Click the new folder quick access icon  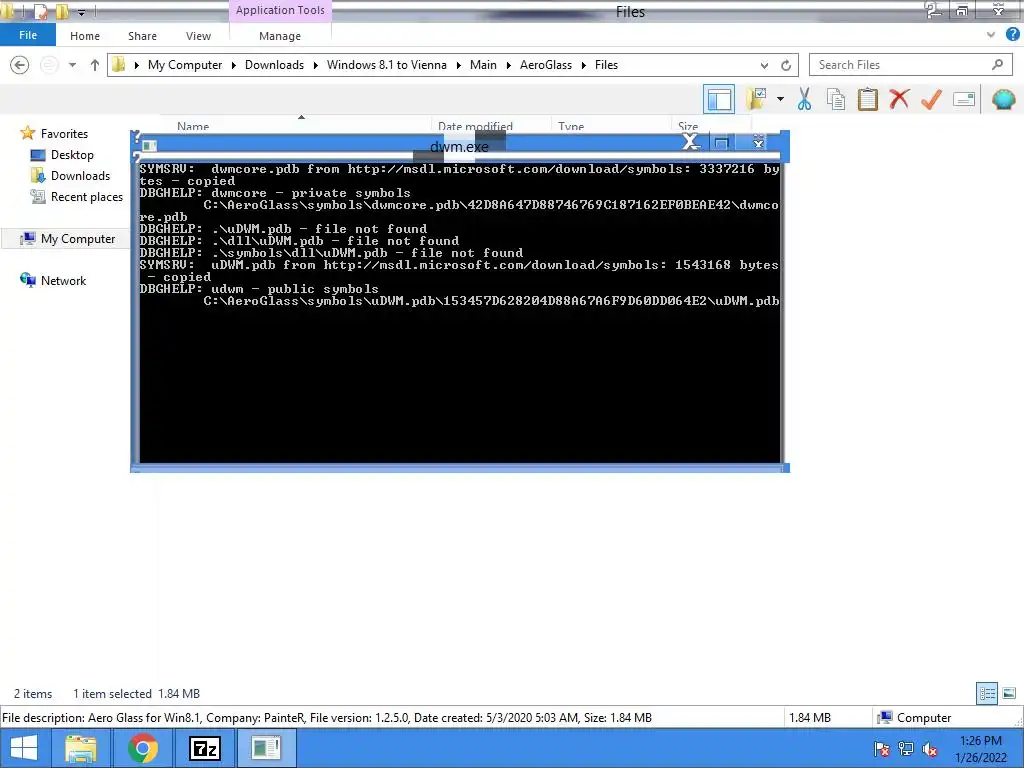tap(62, 11)
